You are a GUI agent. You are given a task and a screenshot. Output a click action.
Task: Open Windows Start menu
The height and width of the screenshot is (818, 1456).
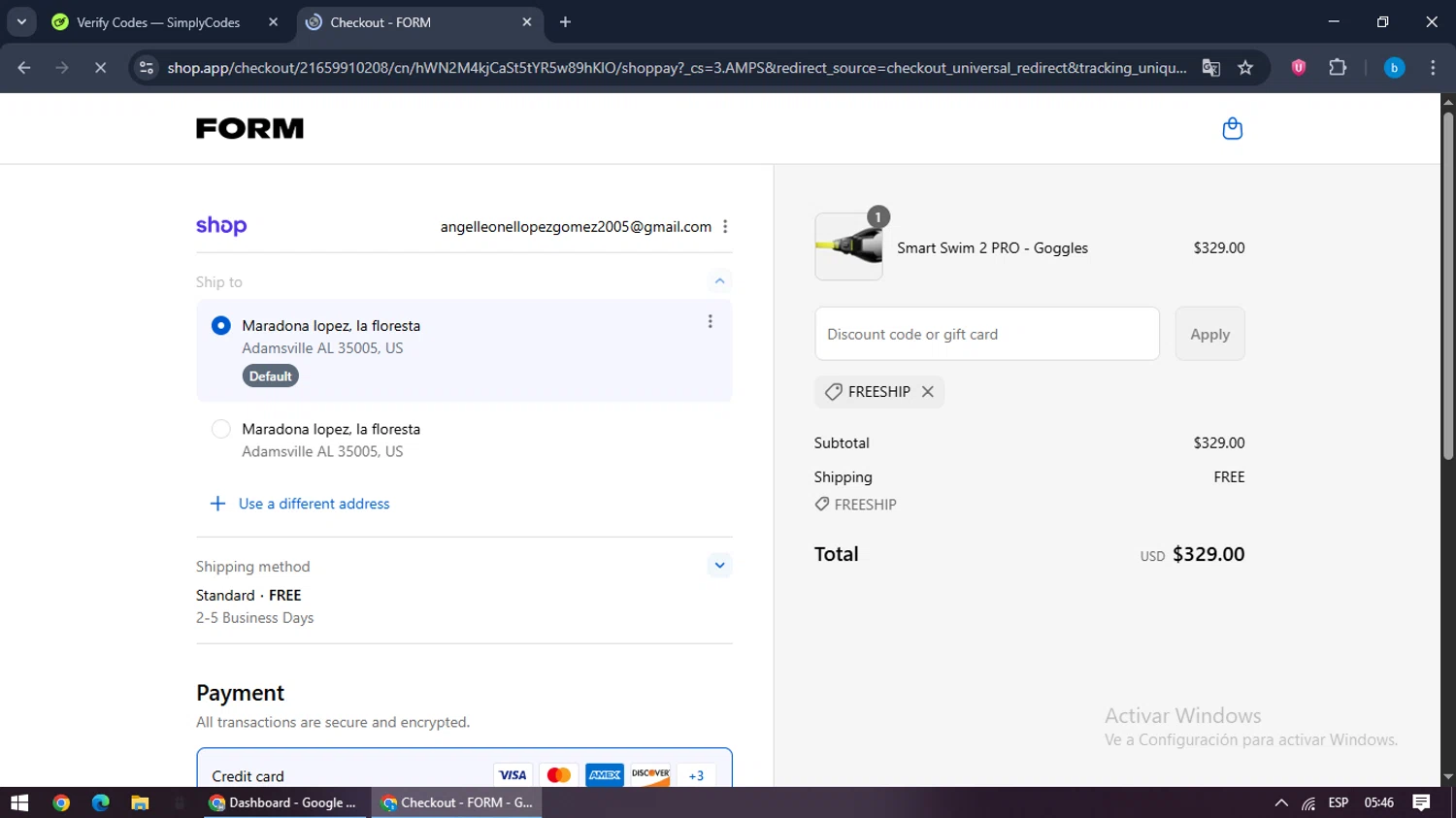tap(19, 802)
